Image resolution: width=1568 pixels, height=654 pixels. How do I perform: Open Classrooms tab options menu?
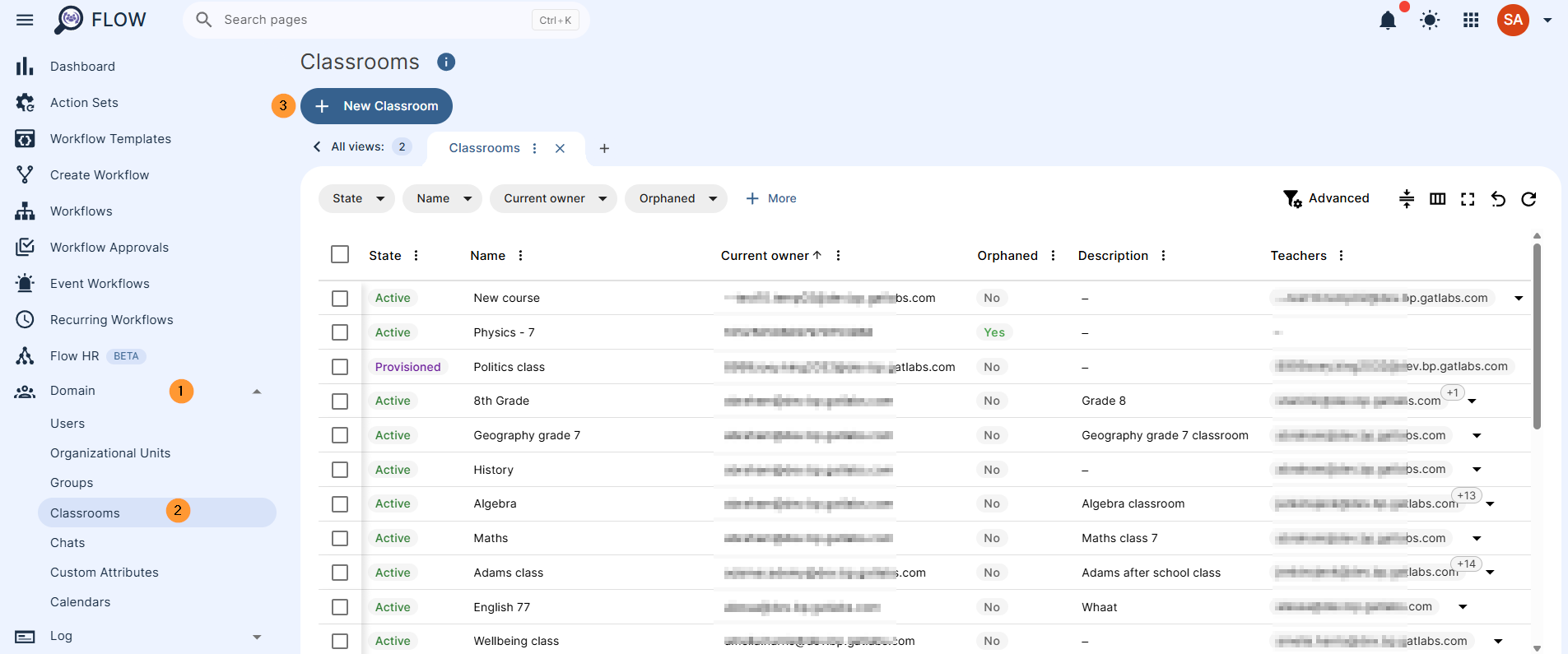point(535,148)
